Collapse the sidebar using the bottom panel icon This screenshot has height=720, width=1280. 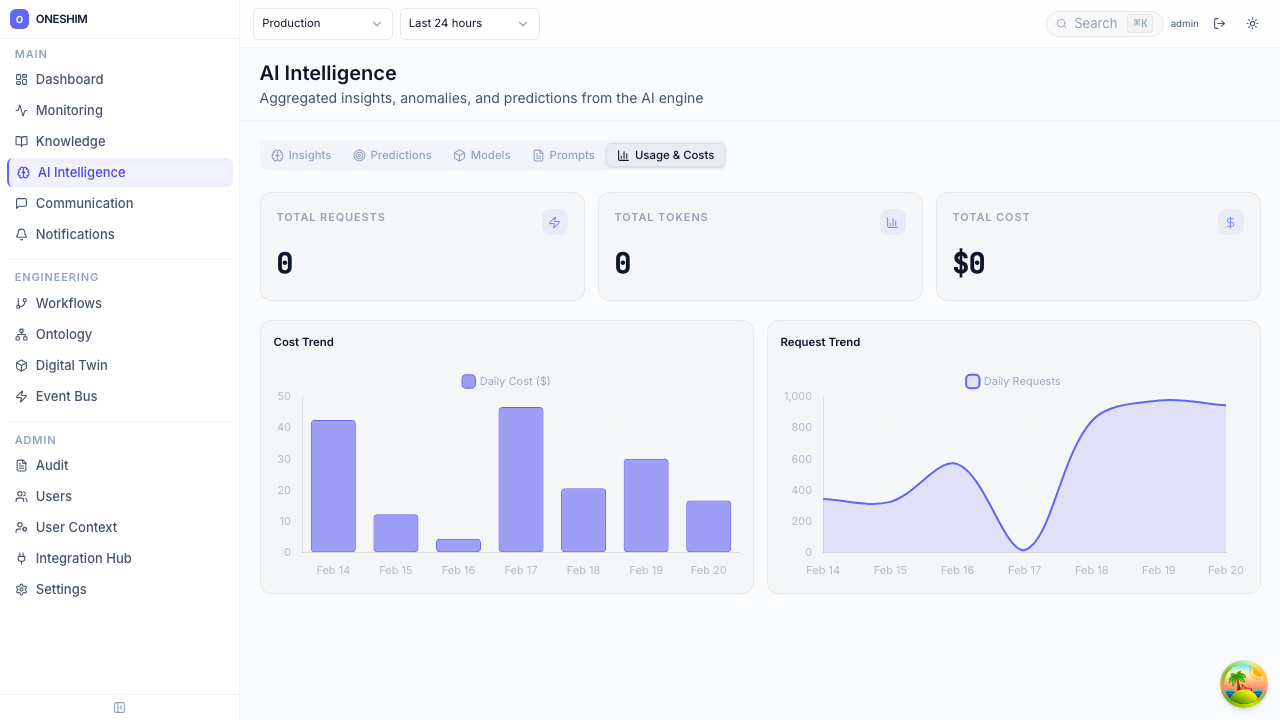pos(119,708)
